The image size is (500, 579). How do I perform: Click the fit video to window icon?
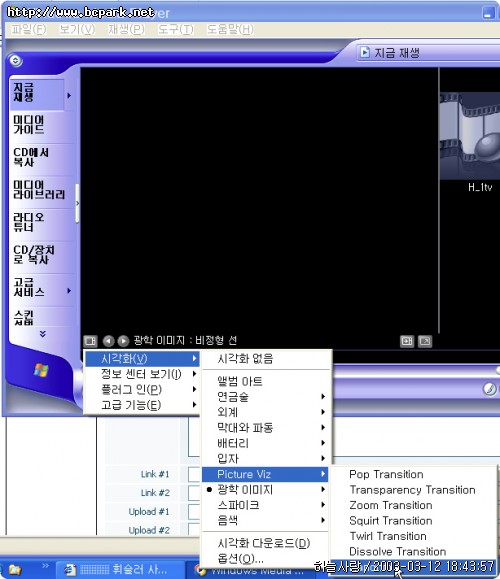pos(407,341)
